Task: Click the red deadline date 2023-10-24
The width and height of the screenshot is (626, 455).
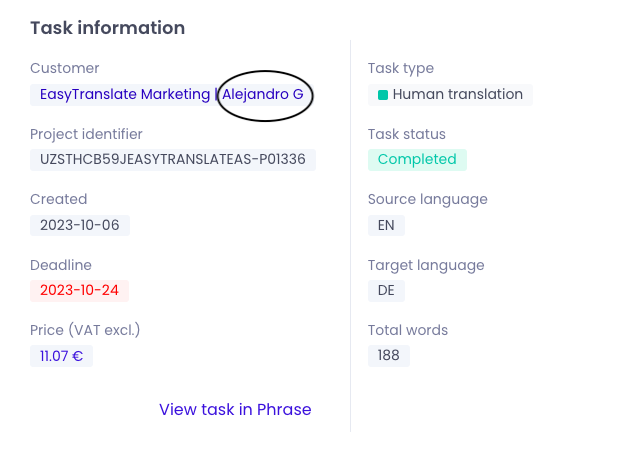Action: coord(80,291)
